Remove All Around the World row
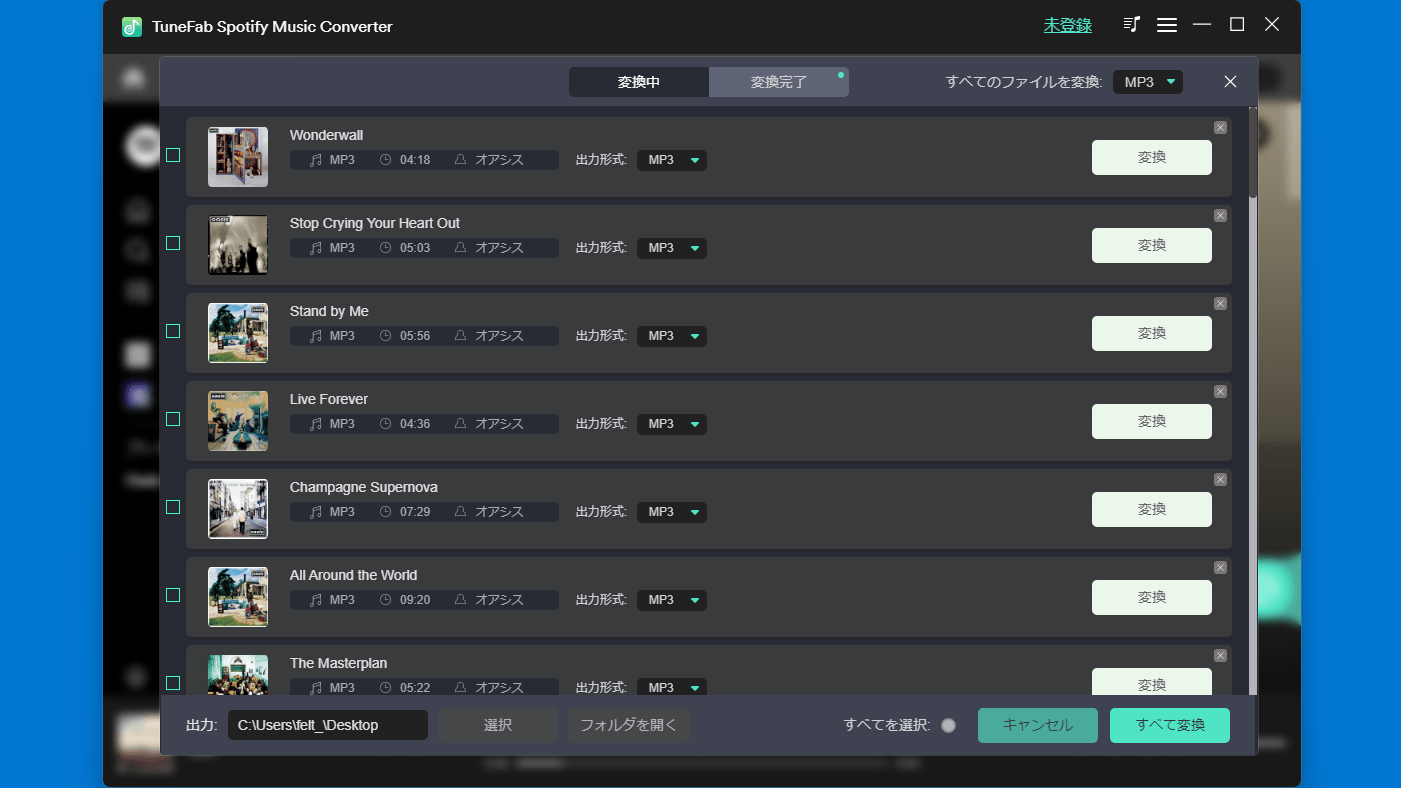Image resolution: width=1401 pixels, height=788 pixels. tap(1220, 567)
